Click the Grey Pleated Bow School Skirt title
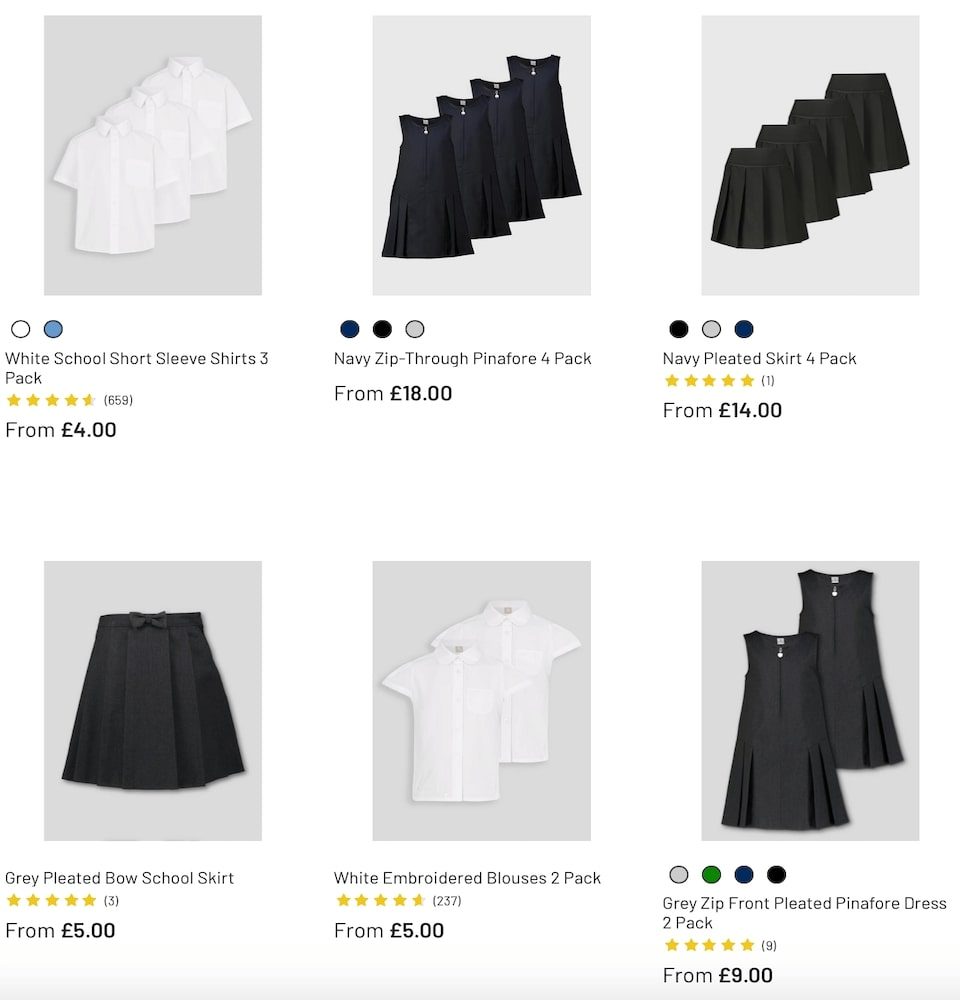The image size is (960, 1000). point(119,878)
